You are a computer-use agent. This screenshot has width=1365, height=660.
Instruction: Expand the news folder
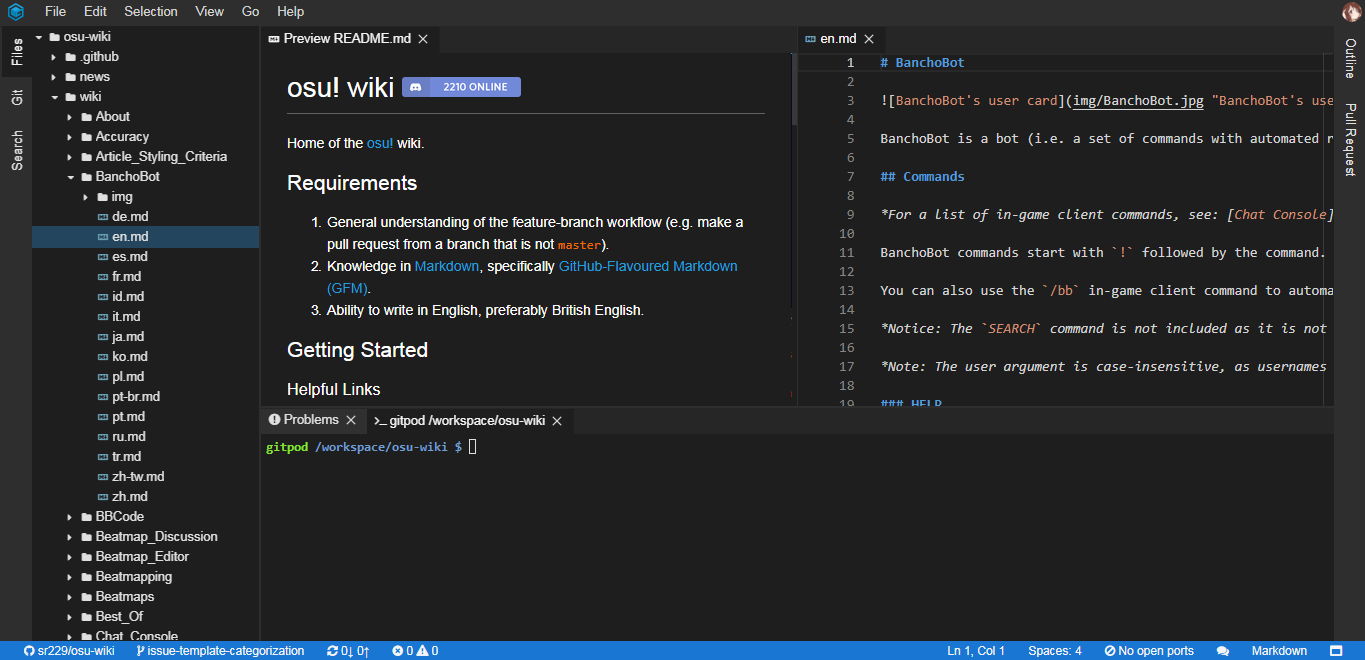point(54,77)
